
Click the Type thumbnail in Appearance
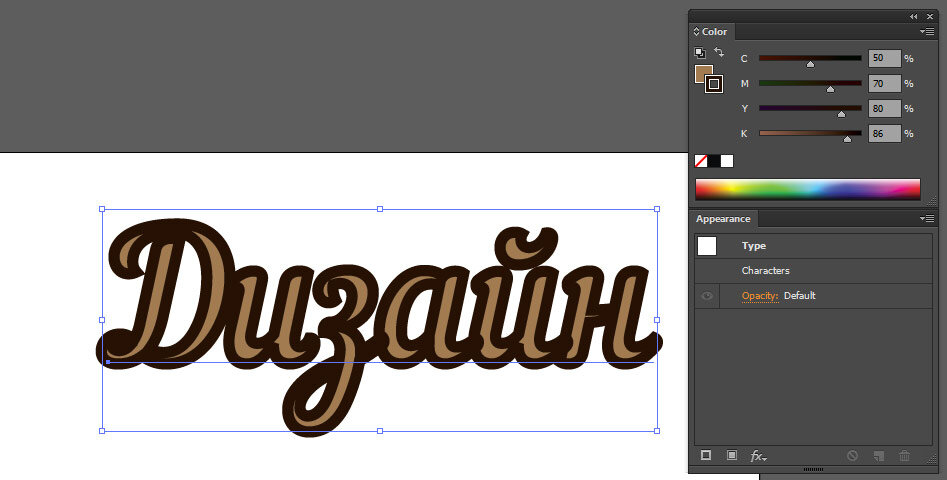[x=707, y=246]
